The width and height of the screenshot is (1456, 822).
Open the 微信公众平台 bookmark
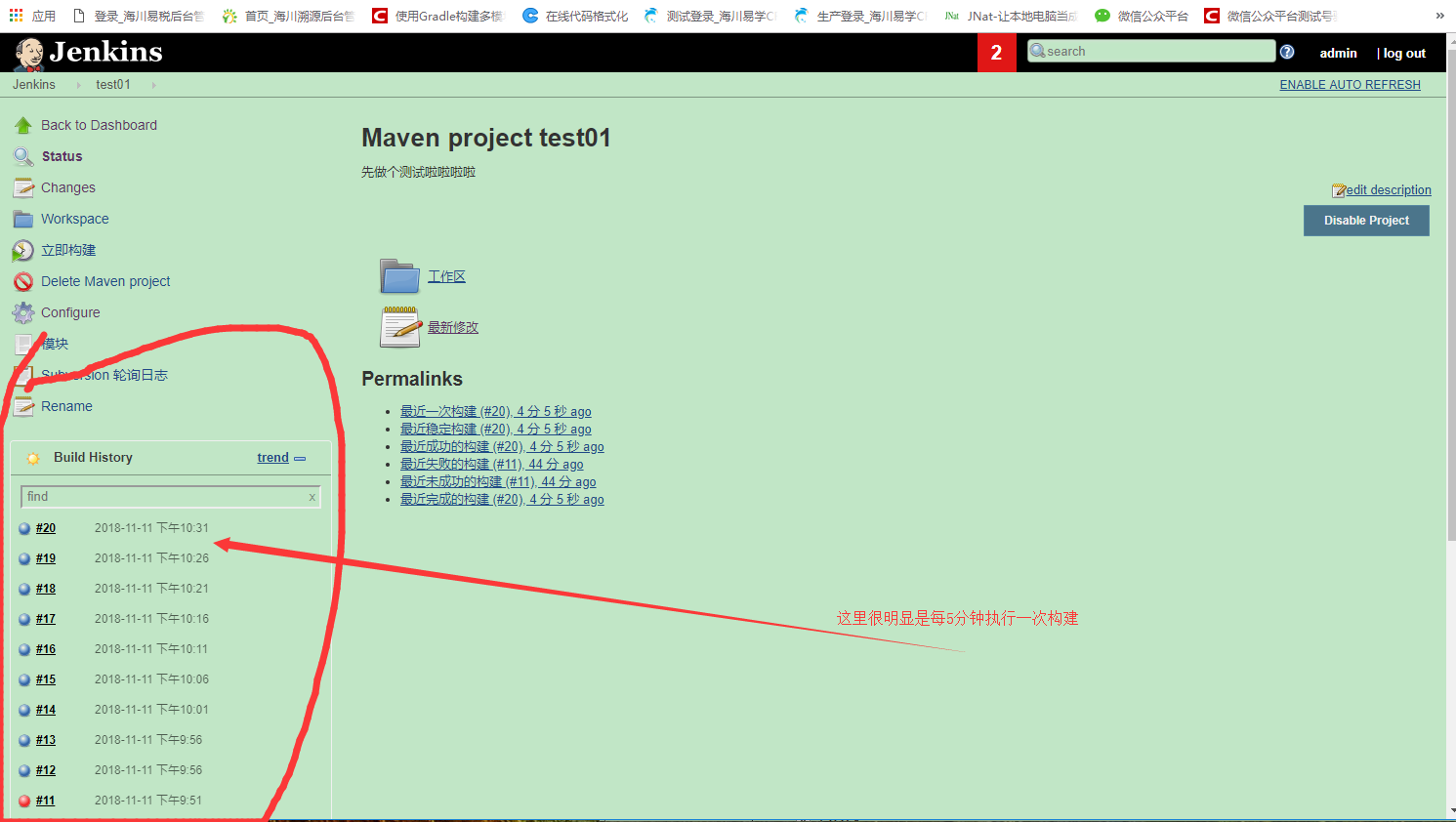[1142, 16]
